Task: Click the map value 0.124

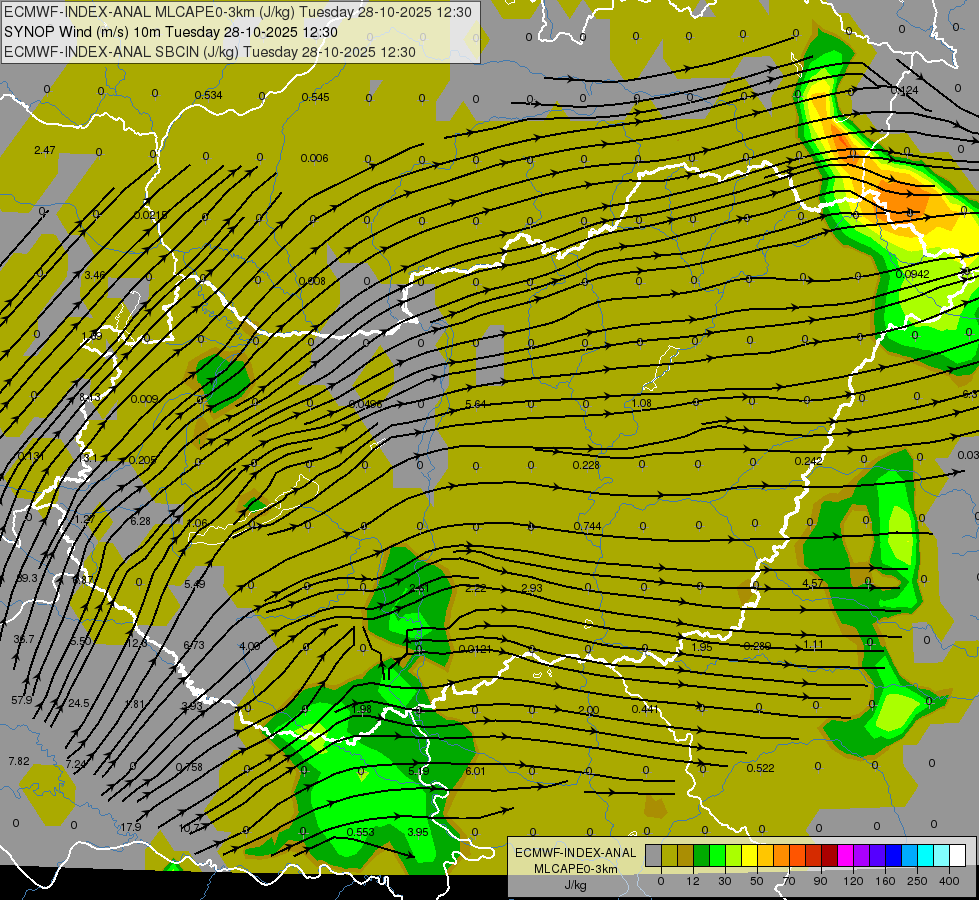Action: click(904, 91)
